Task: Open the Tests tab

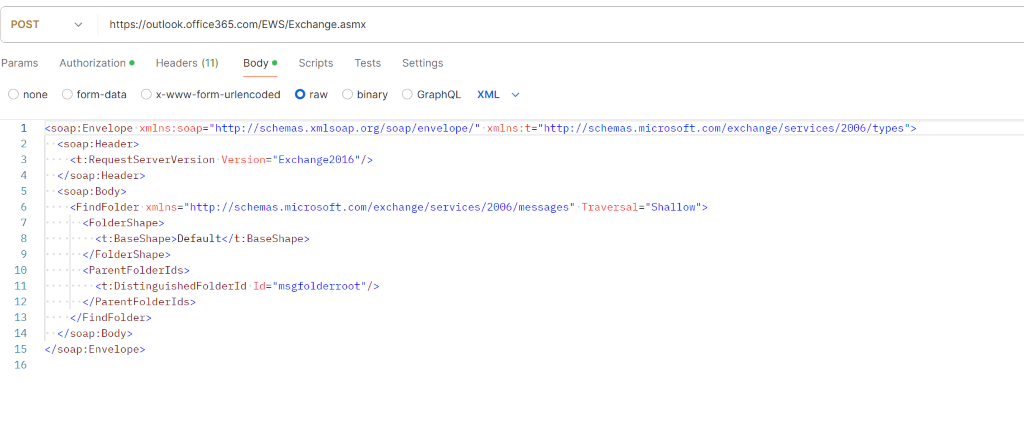Action: click(x=368, y=63)
